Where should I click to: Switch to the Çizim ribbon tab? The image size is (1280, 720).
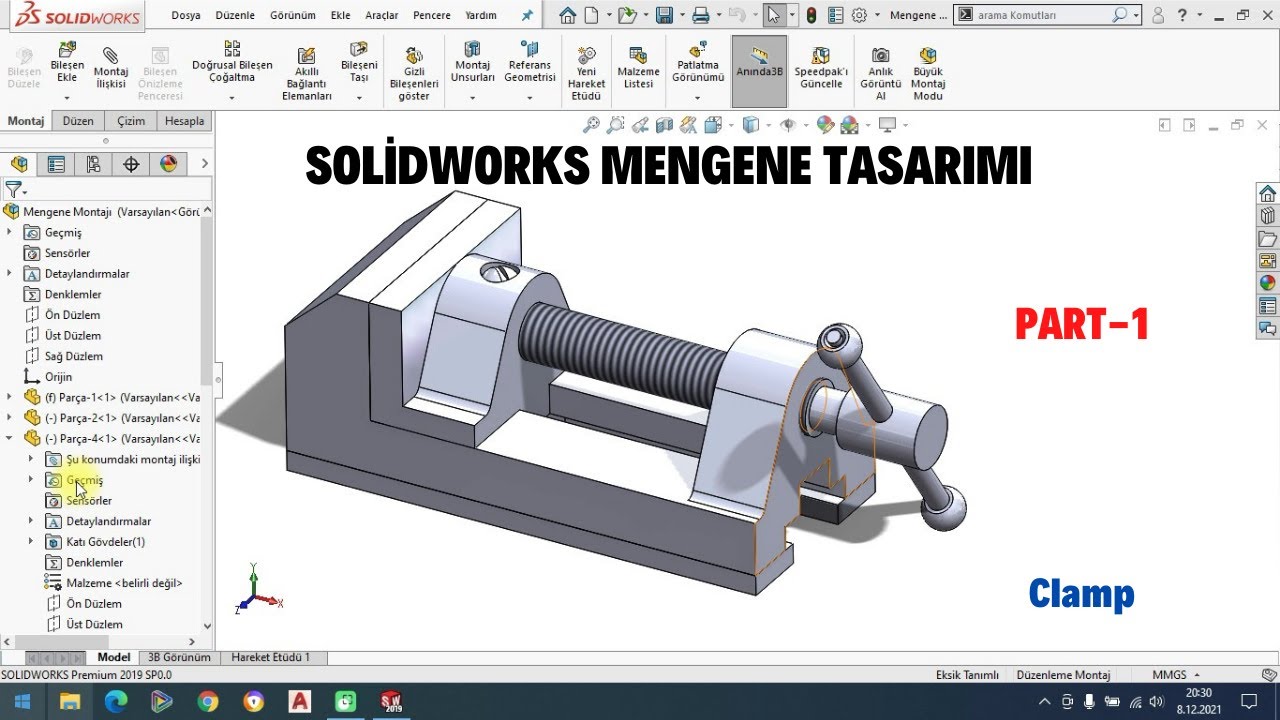[131, 121]
